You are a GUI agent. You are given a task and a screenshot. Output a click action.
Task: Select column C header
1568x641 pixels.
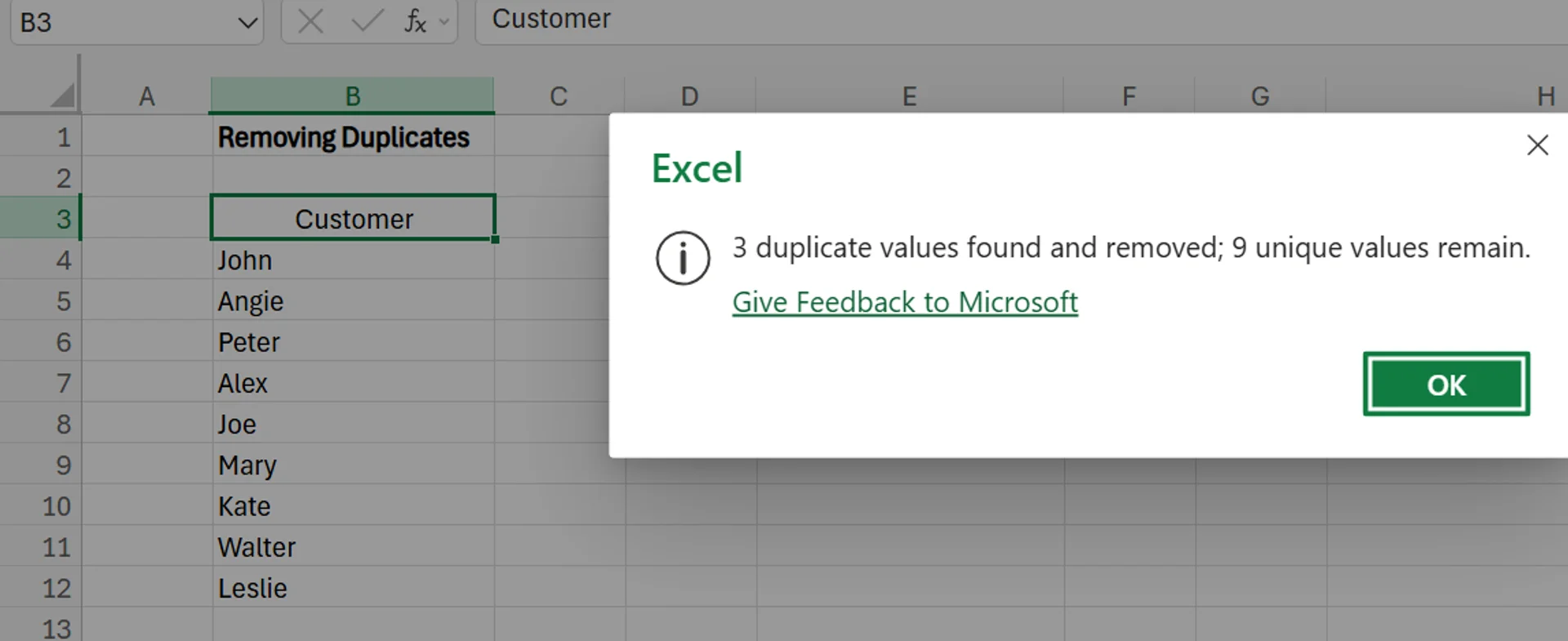pos(559,96)
